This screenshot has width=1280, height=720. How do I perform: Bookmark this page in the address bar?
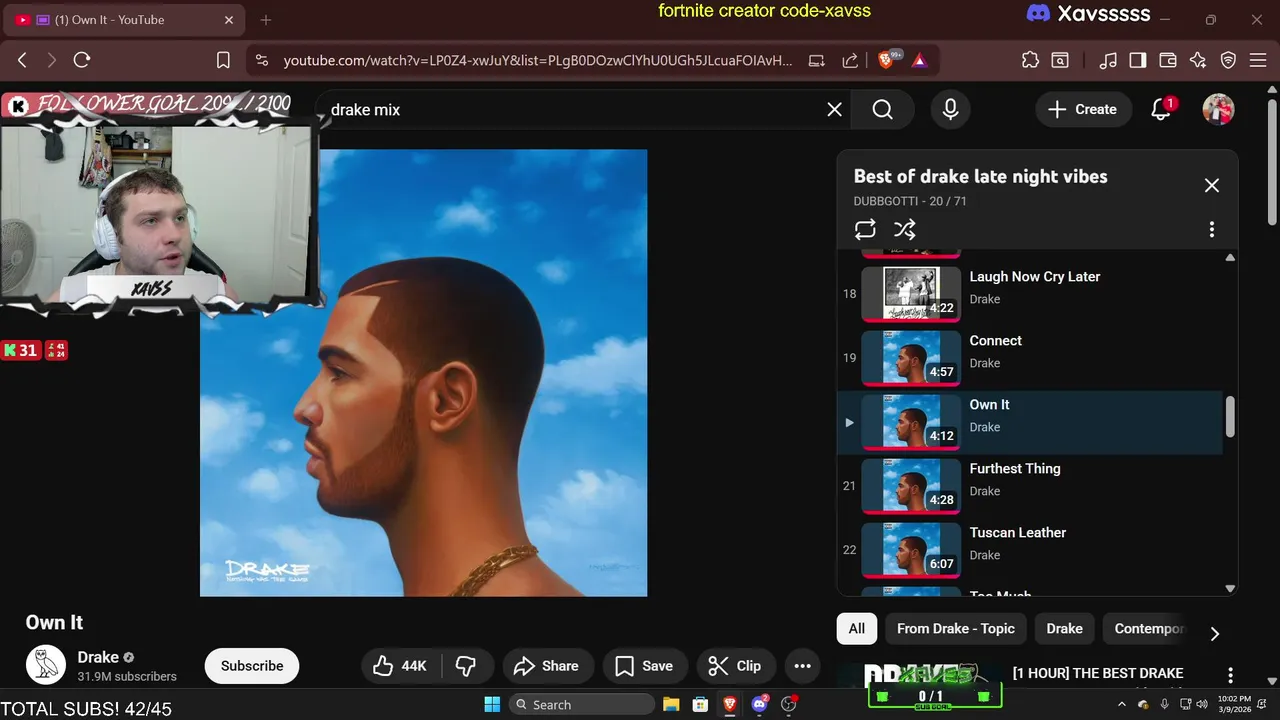224,60
